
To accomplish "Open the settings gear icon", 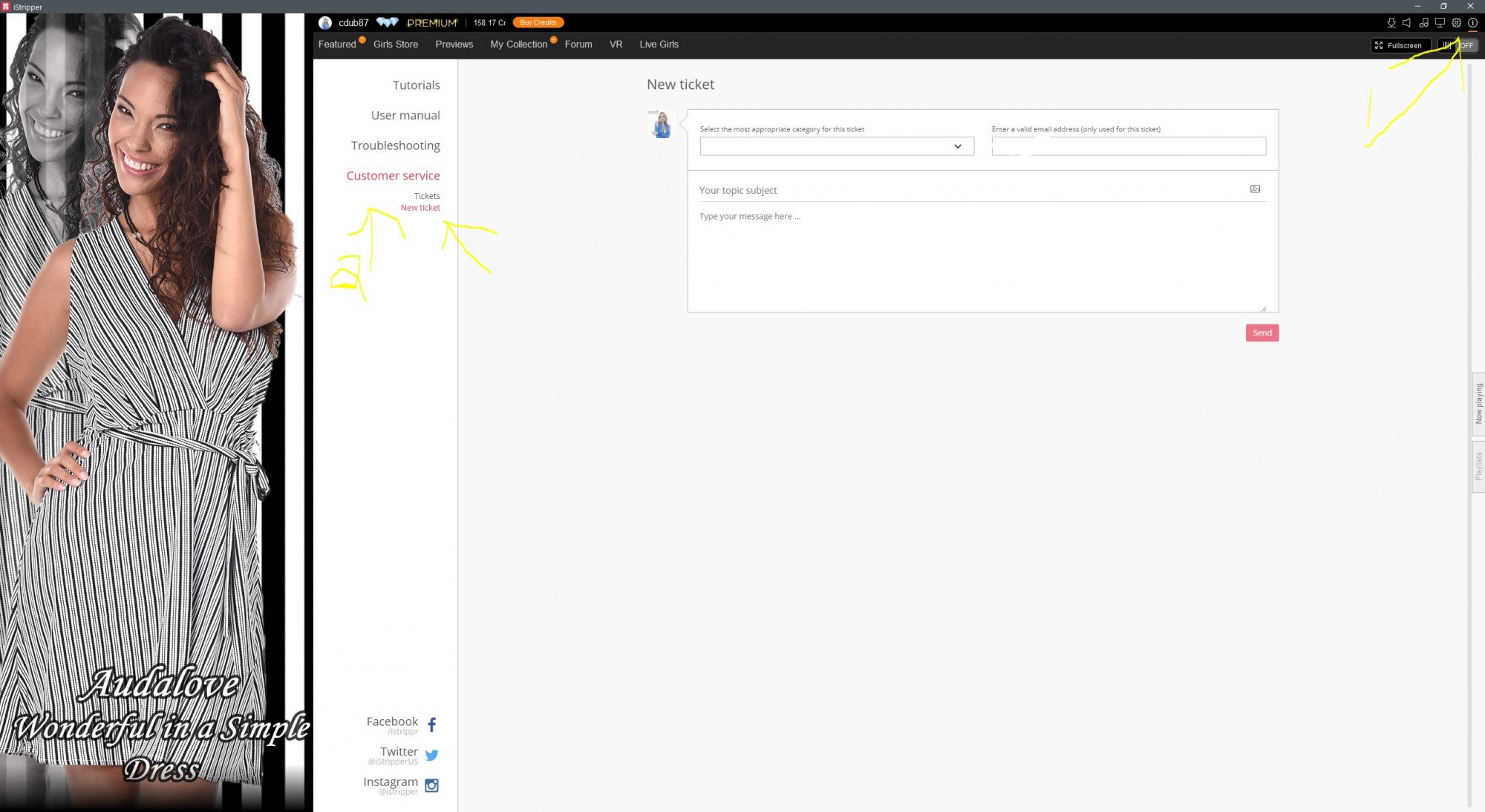I will click(x=1456, y=23).
